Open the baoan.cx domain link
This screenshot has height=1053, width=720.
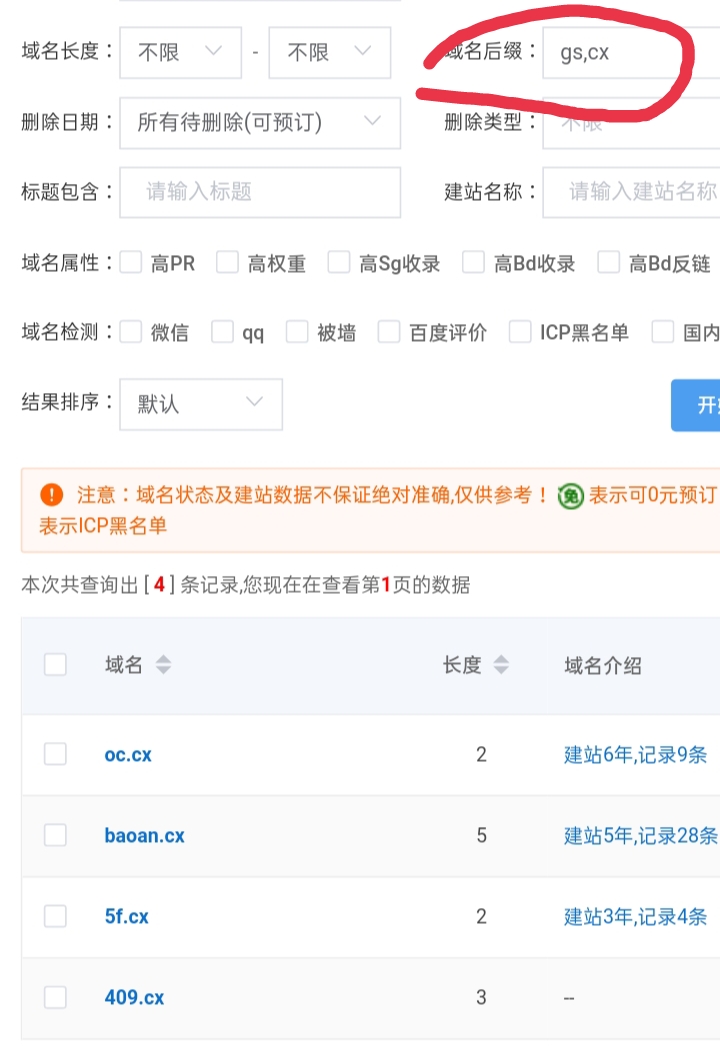pos(144,835)
